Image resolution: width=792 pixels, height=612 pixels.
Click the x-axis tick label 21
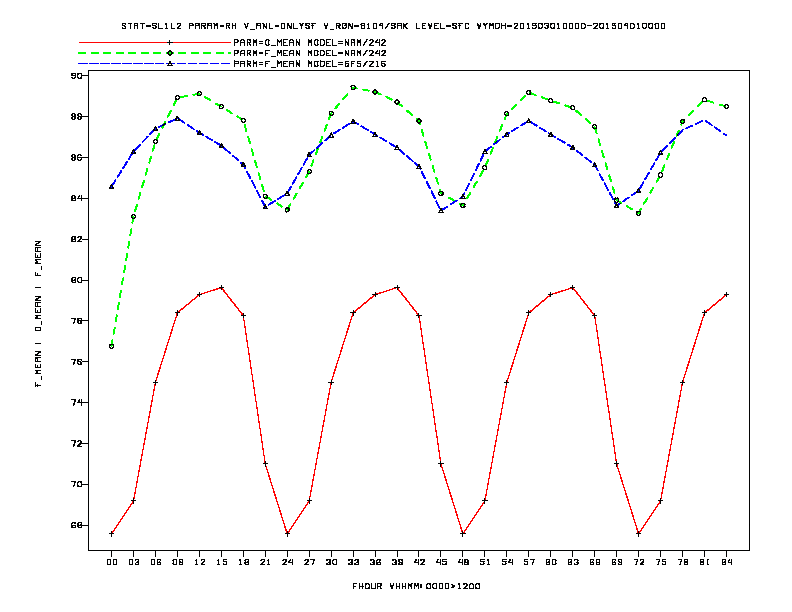(265, 562)
